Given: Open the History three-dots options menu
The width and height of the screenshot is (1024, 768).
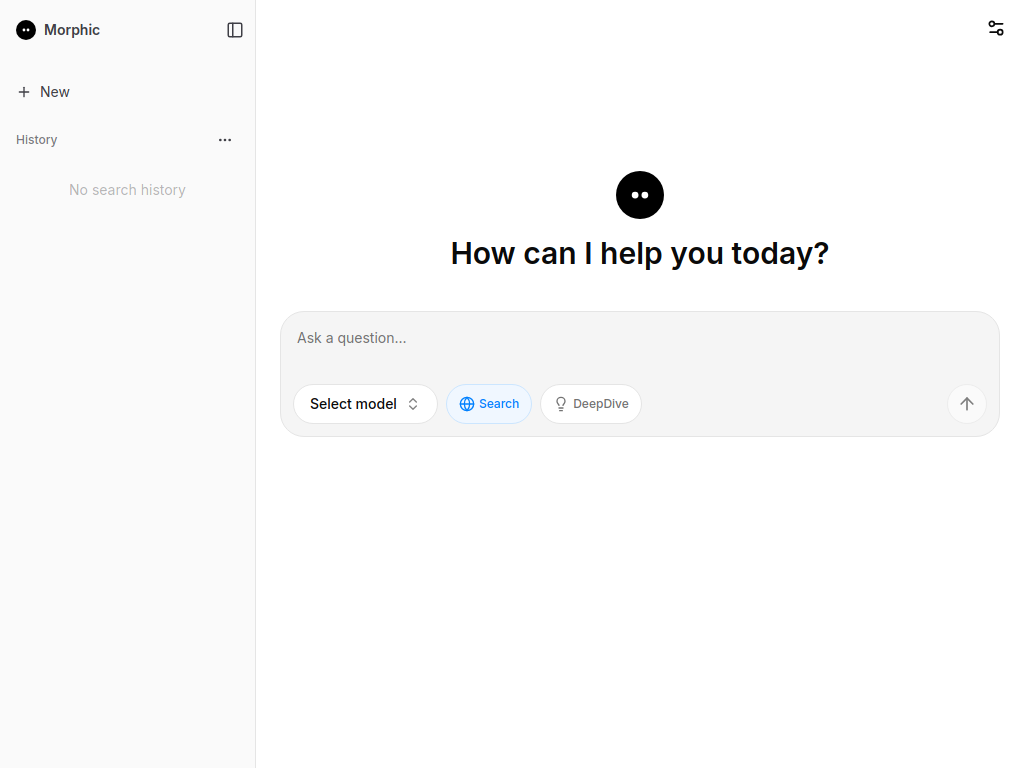Looking at the screenshot, I should pyautogui.click(x=225, y=140).
